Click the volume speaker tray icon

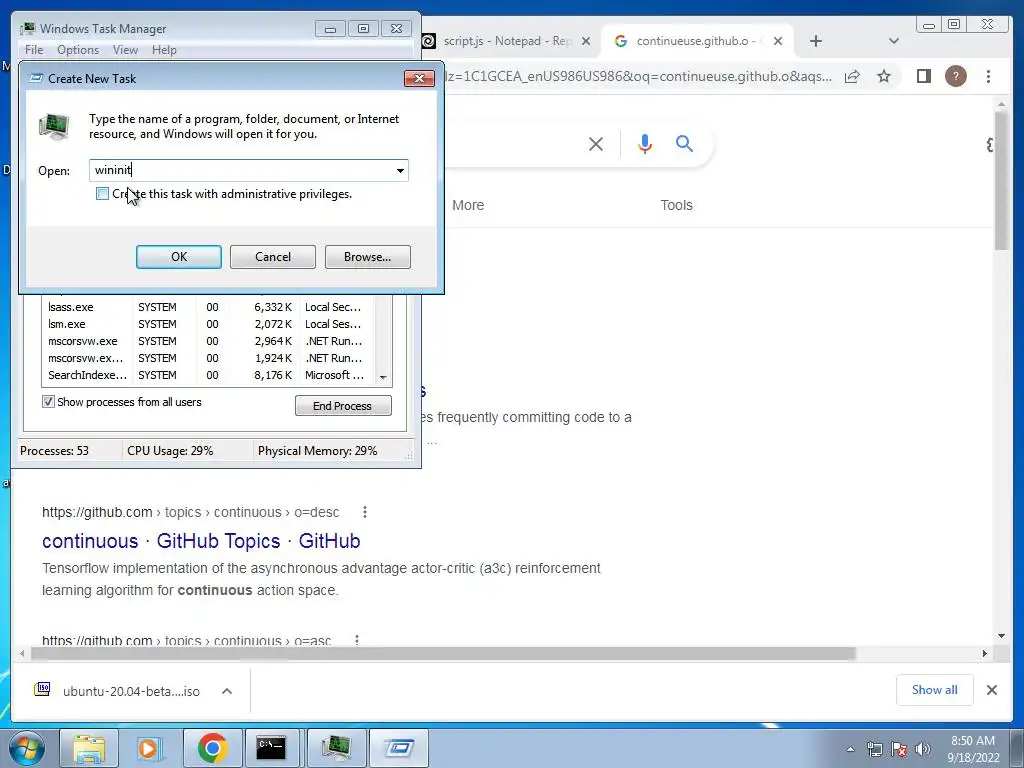coord(923,749)
